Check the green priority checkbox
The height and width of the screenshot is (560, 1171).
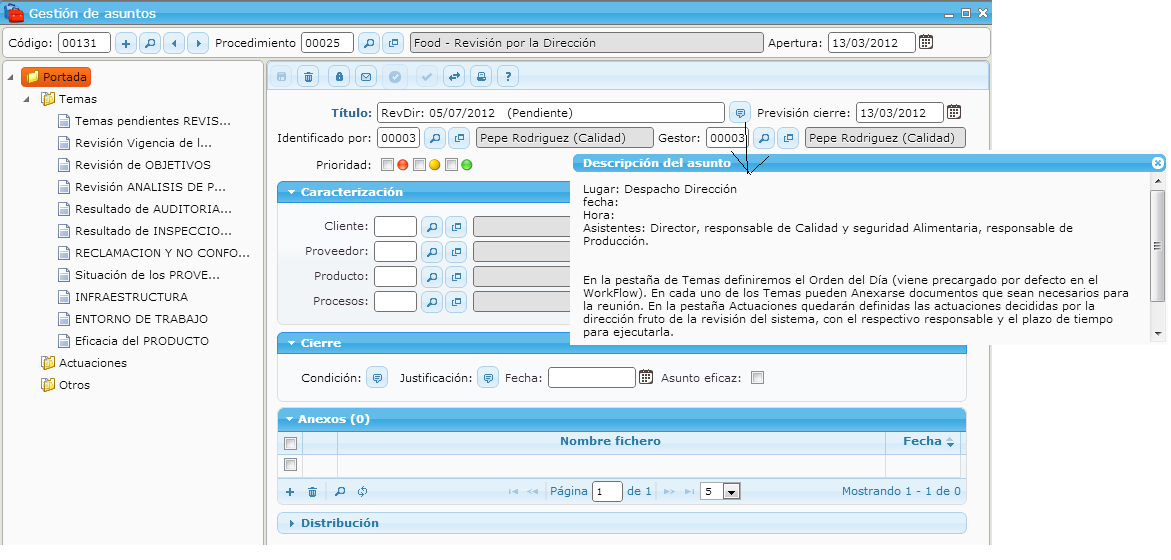[x=450, y=164]
